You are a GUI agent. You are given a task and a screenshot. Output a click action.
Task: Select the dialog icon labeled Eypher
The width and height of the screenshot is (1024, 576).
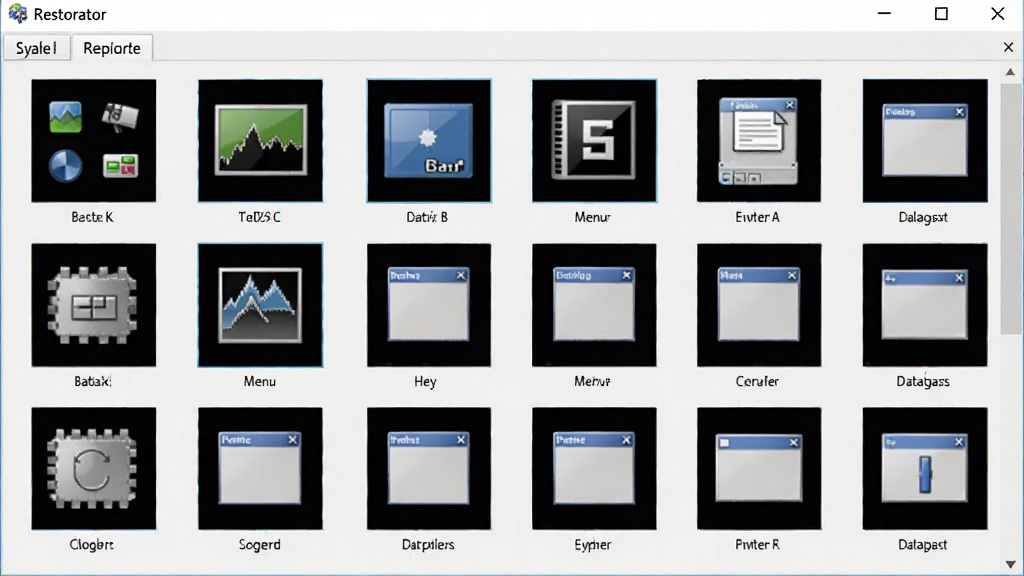pos(594,468)
